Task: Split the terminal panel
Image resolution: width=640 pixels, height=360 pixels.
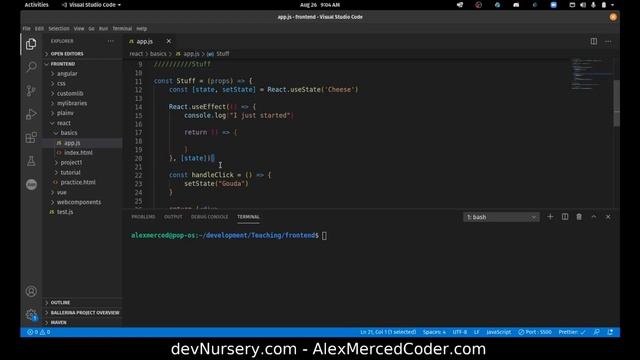Action: click(565, 217)
